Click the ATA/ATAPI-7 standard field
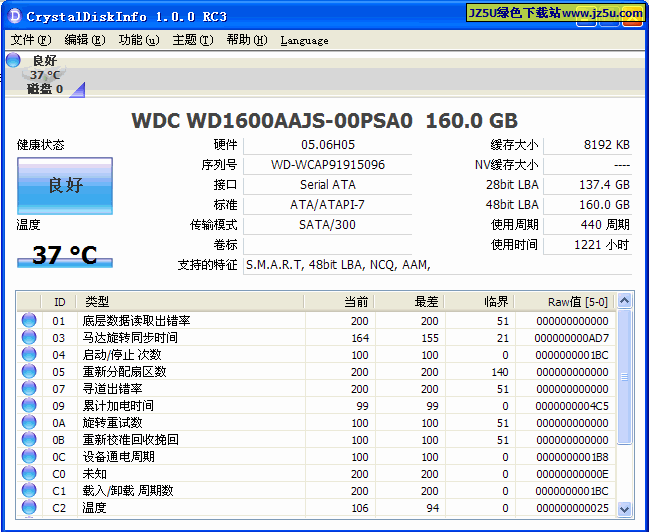The image size is (649, 532). pyautogui.click(x=328, y=205)
